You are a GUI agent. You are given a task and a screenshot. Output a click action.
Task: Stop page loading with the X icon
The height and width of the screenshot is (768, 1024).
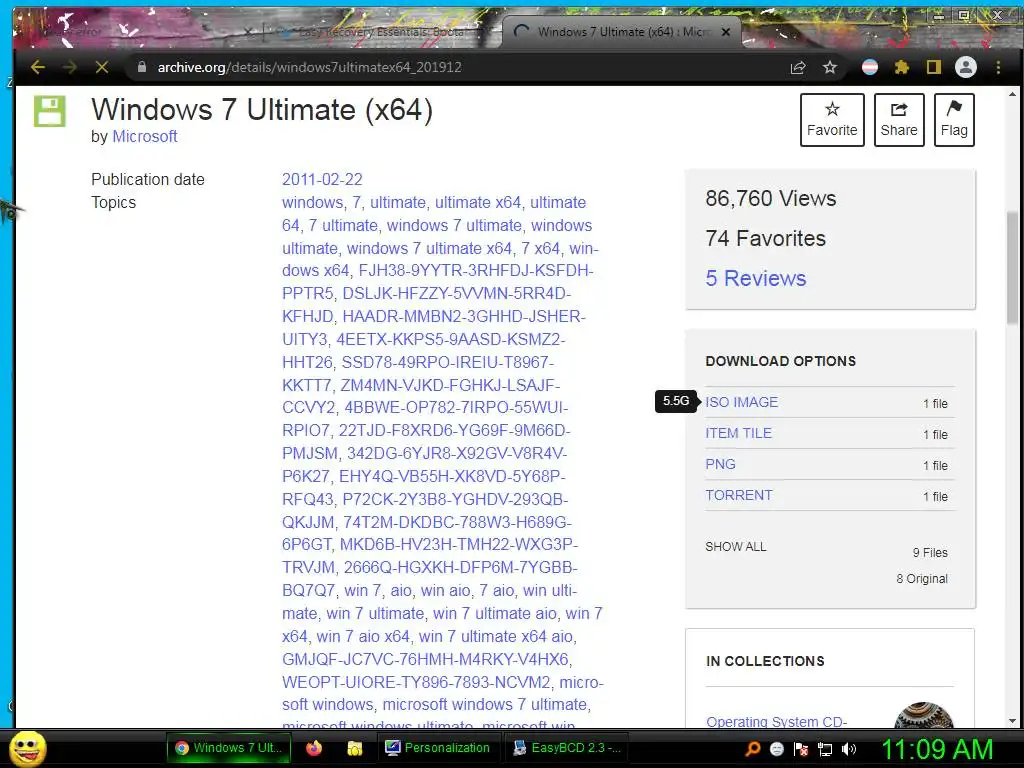tap(102, 67)
